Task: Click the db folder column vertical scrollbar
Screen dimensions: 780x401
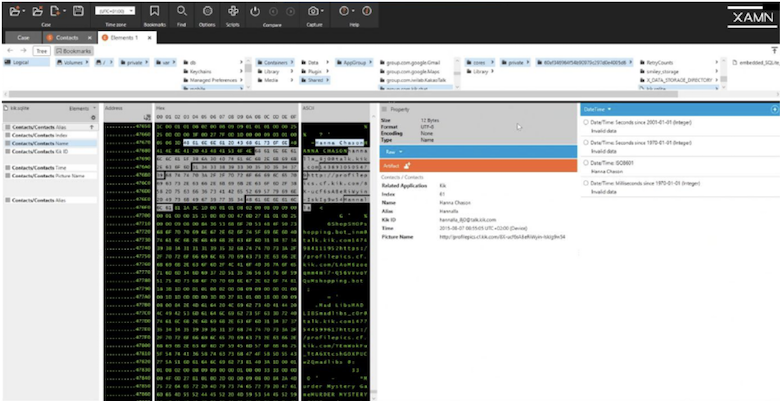Action: click(x=248, y=74)
